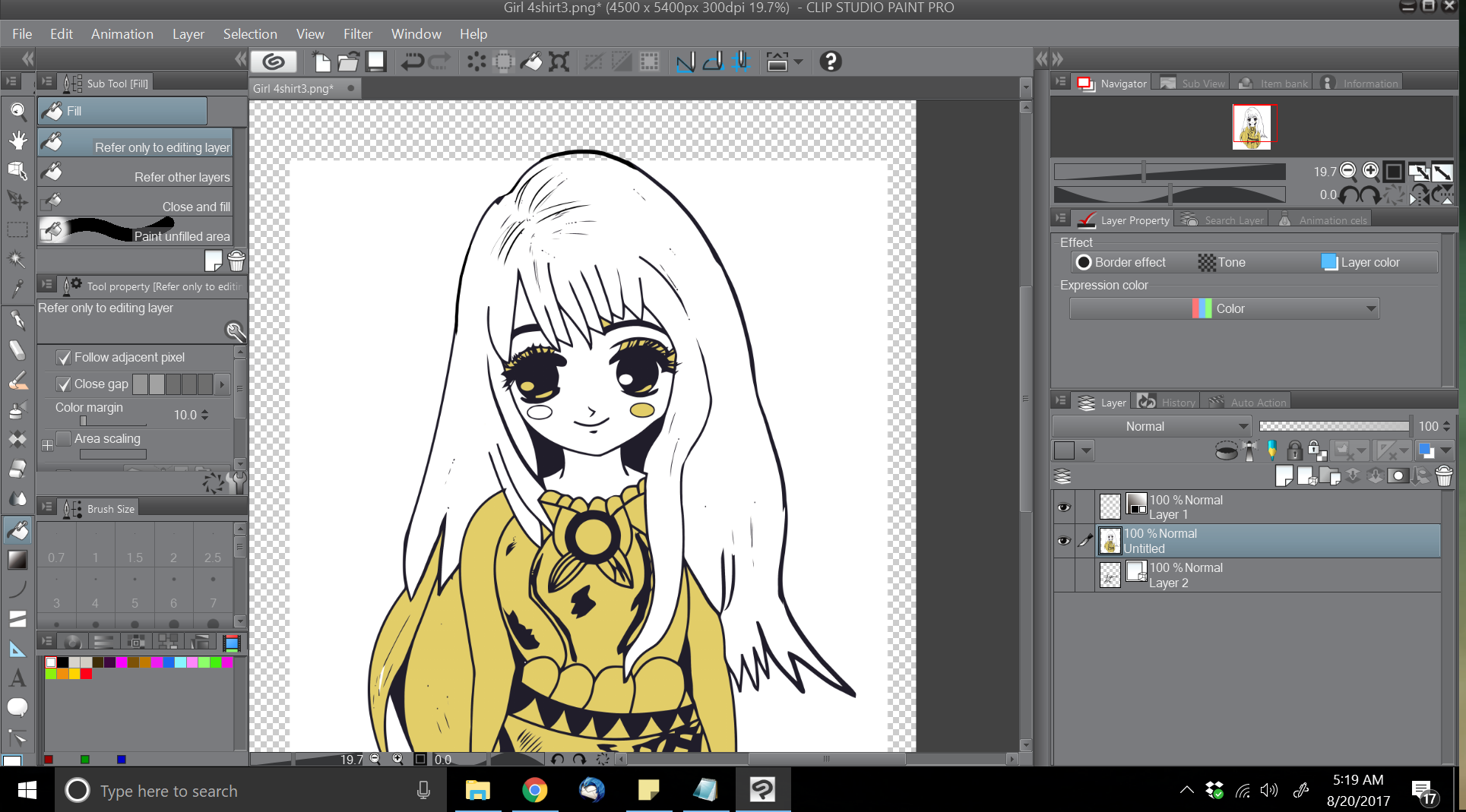Click the Undo arrow in toolbar
Screen dimensions: 1466x812
412,62
